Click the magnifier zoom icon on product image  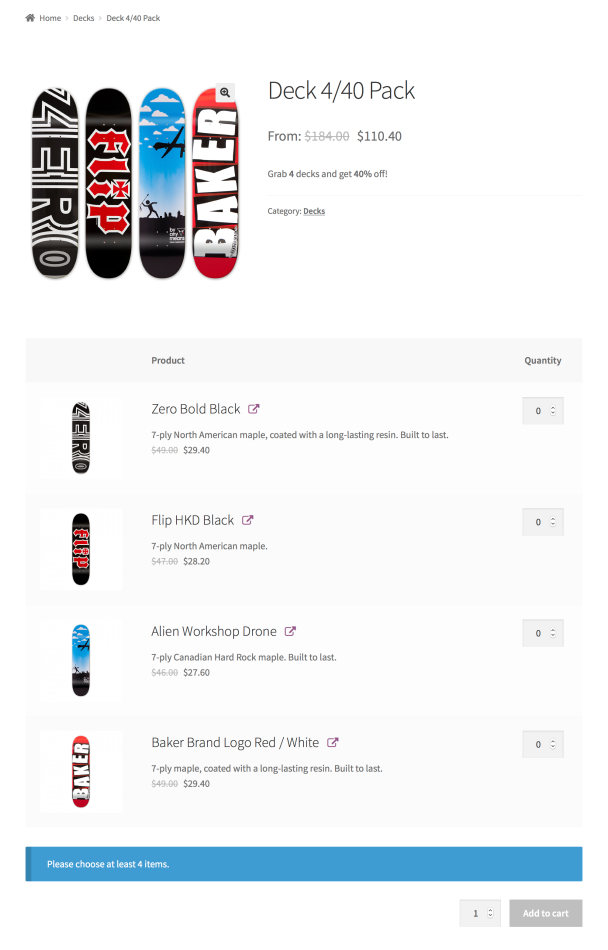pyautogui.click(x=225, y=92)
